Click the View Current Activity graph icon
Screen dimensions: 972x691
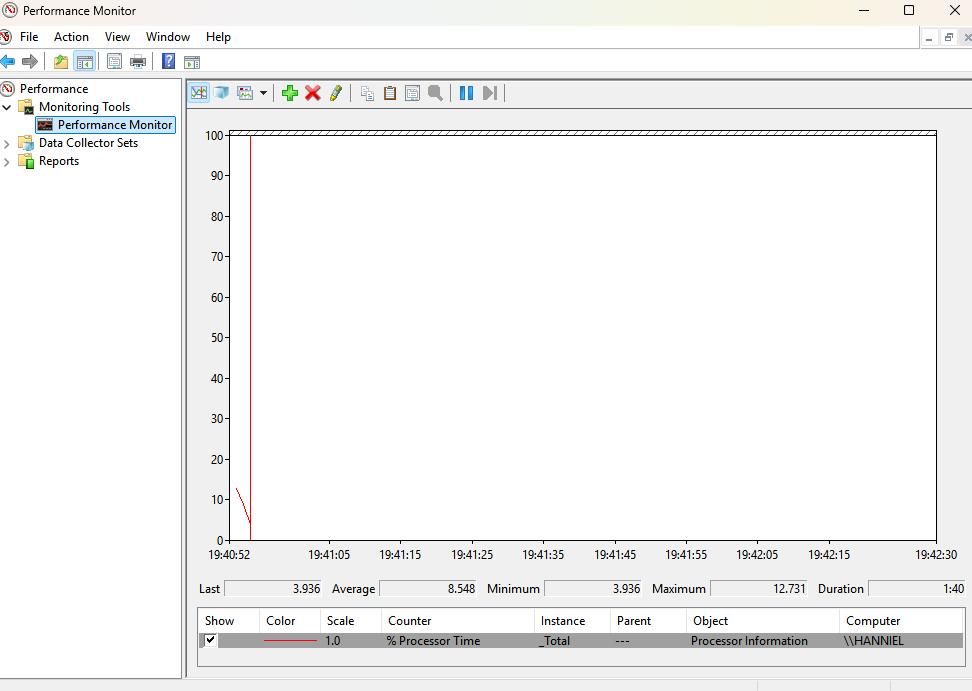pyautogui.click(x=199, y=93)
